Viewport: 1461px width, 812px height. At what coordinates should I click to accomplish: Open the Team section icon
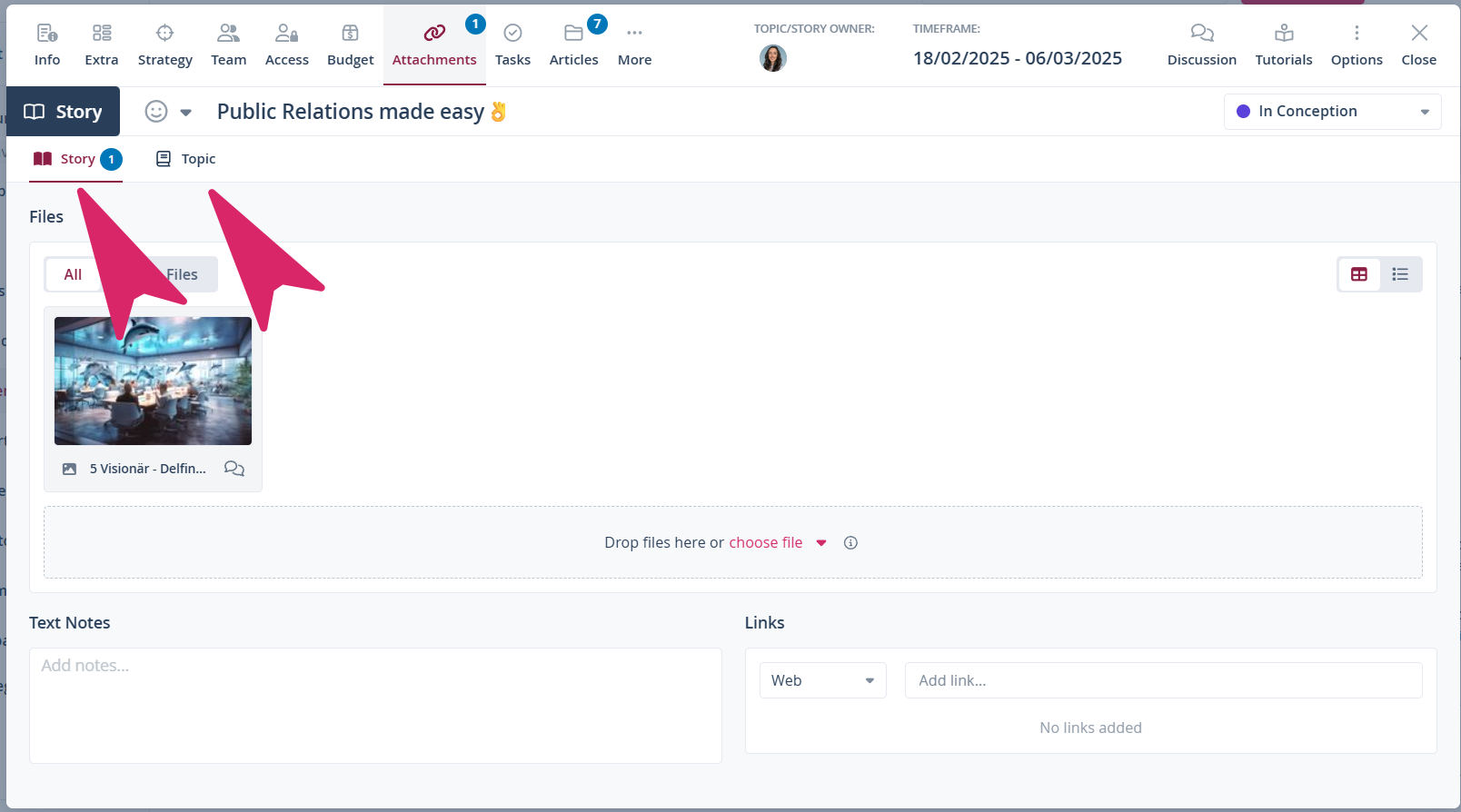[x=228, y=34]
